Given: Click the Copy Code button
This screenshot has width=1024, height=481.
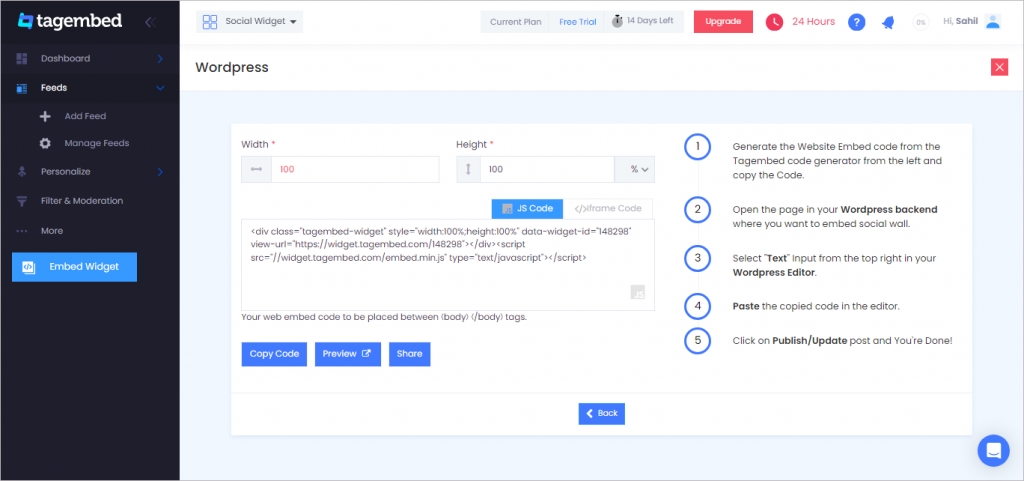Looking at the screenshot, I should (274, 354).
